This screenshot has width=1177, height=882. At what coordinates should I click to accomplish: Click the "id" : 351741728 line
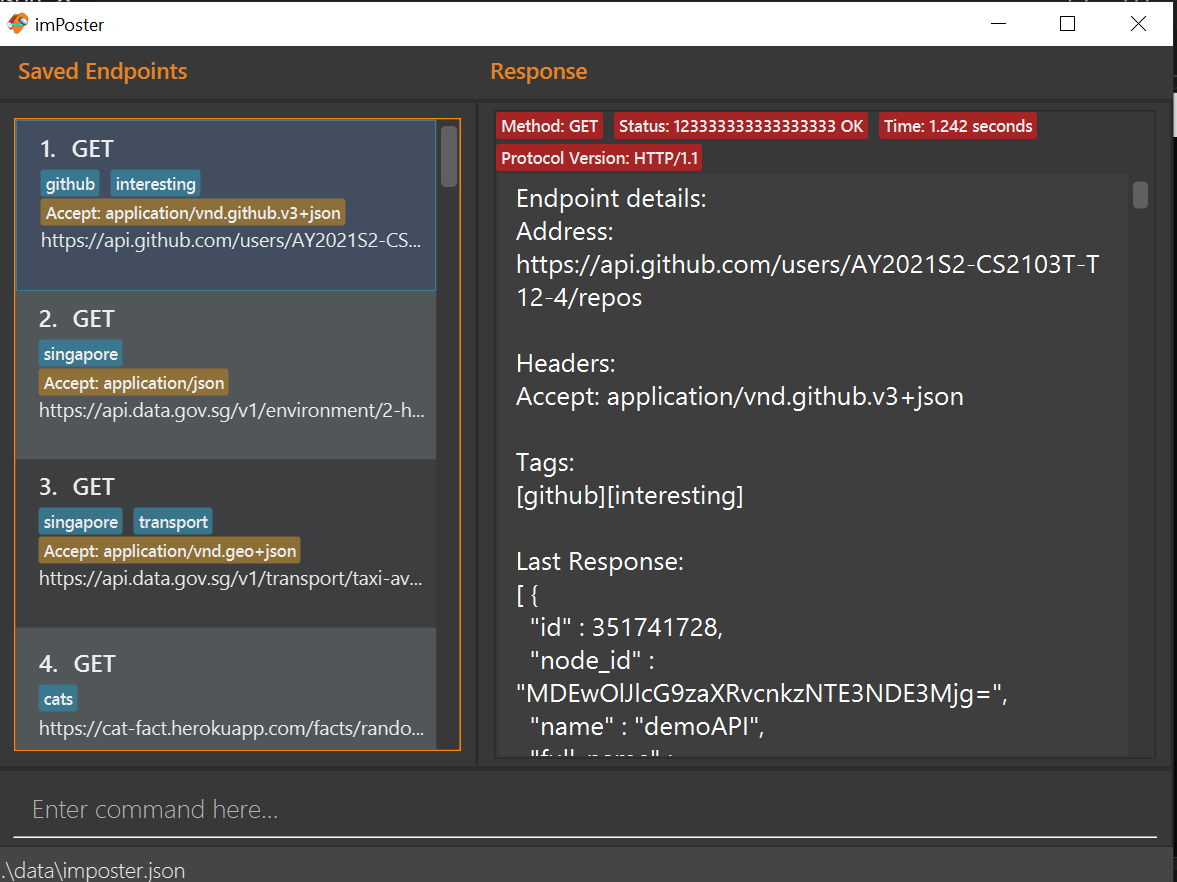626,628
